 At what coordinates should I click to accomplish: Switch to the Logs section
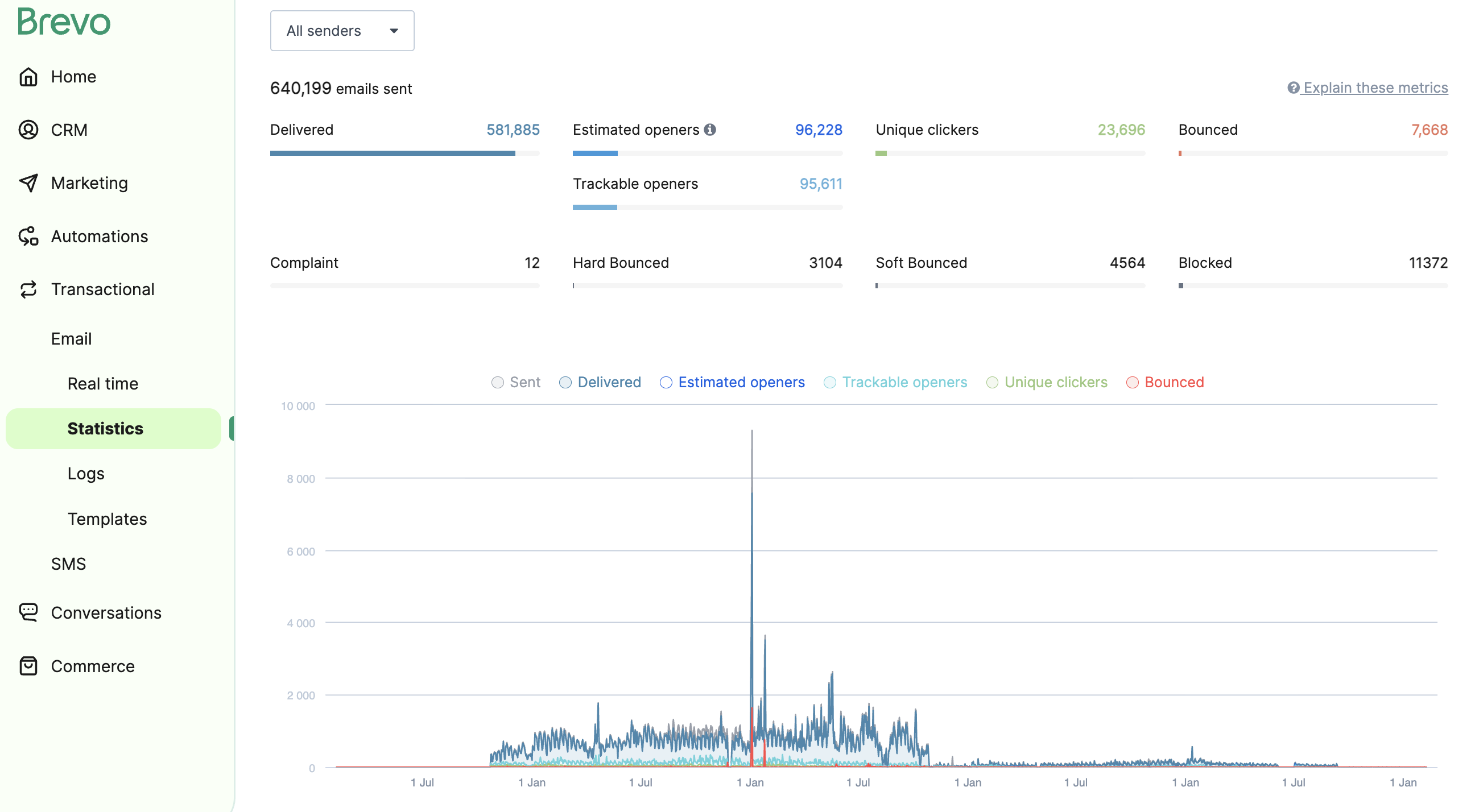point(85,474)
